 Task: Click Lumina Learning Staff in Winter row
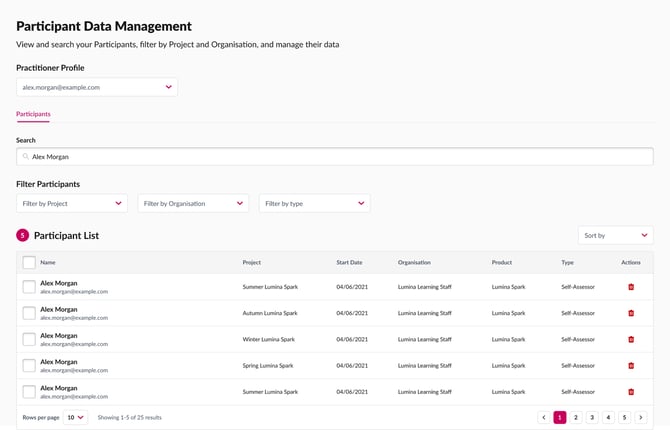coord(424,339)
